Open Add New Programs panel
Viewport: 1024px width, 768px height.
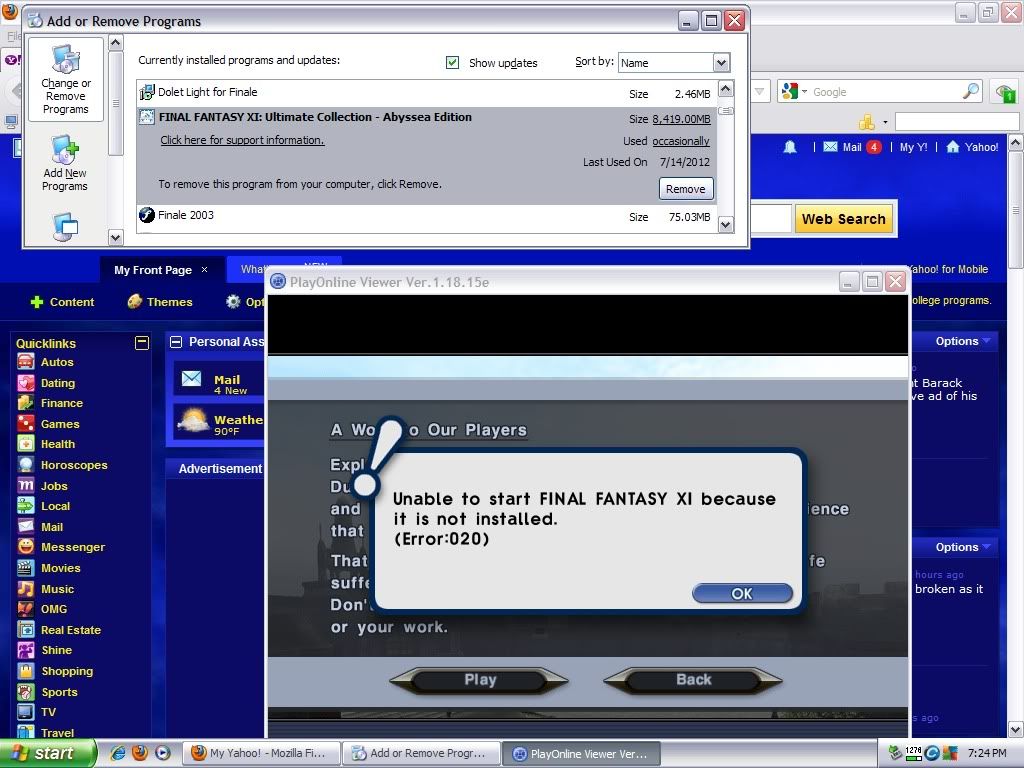[65, 163]
